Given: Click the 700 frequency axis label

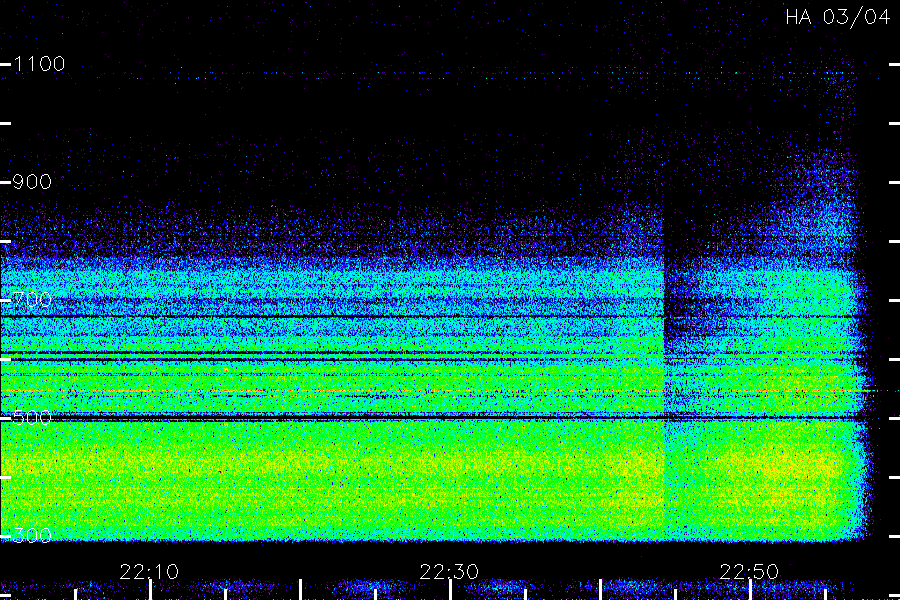Looking at the screenshot, I should [x=32, y=300].
